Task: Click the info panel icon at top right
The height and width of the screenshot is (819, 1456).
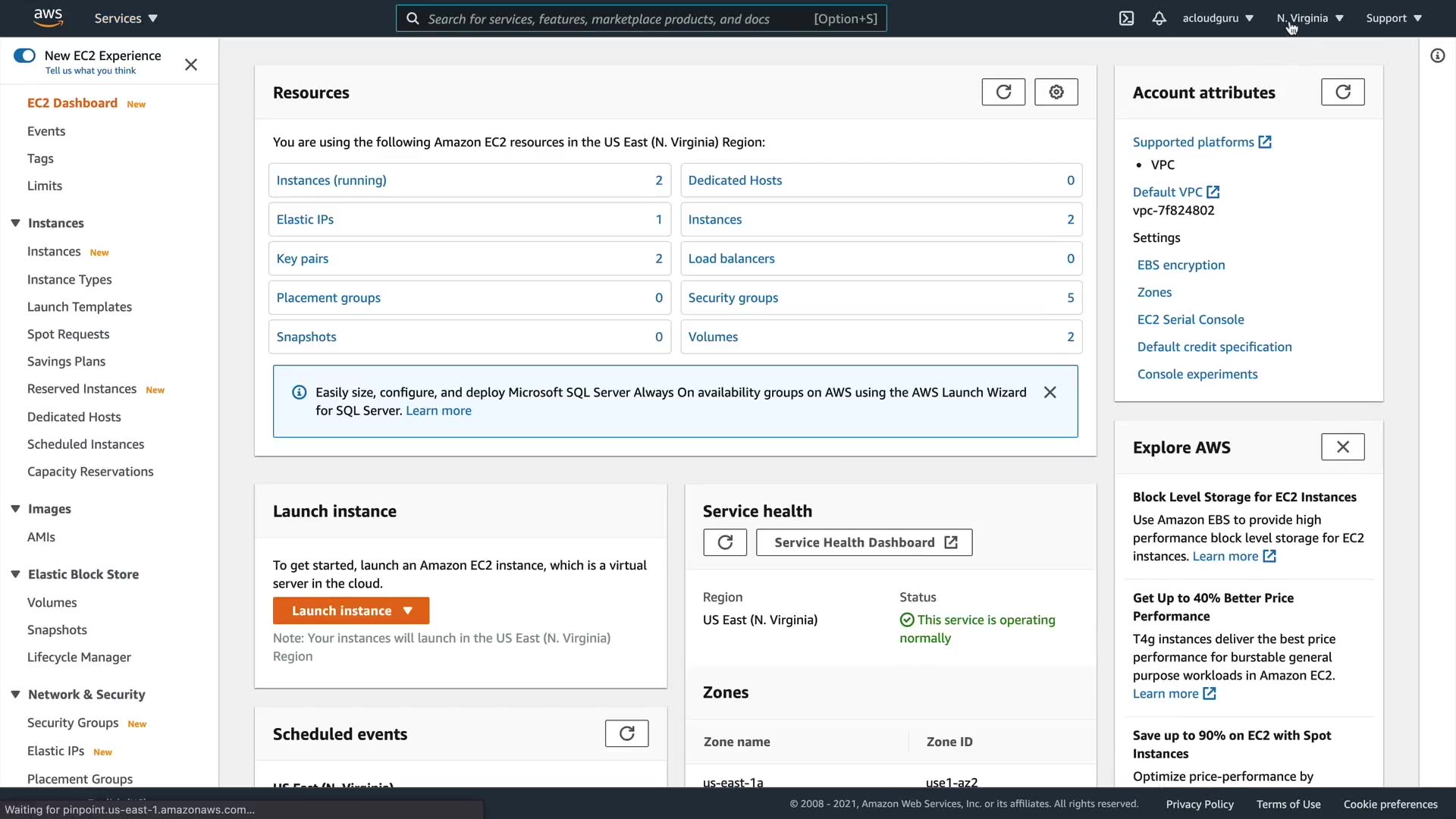Action: point(1437,55)
